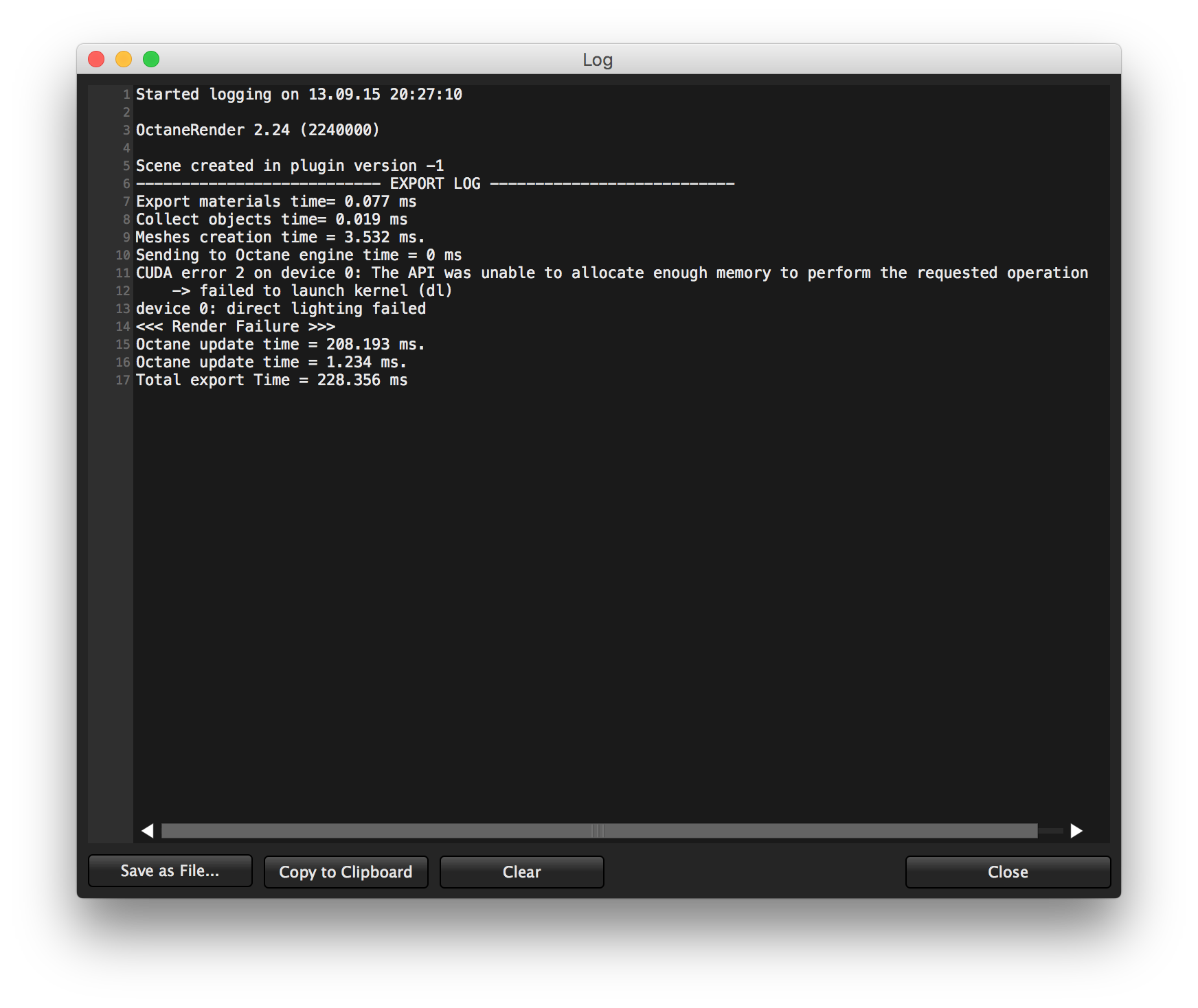The image size is (1198, 1008).
Task: Close the Log dialog with Close button
Action: [1008, 872]
